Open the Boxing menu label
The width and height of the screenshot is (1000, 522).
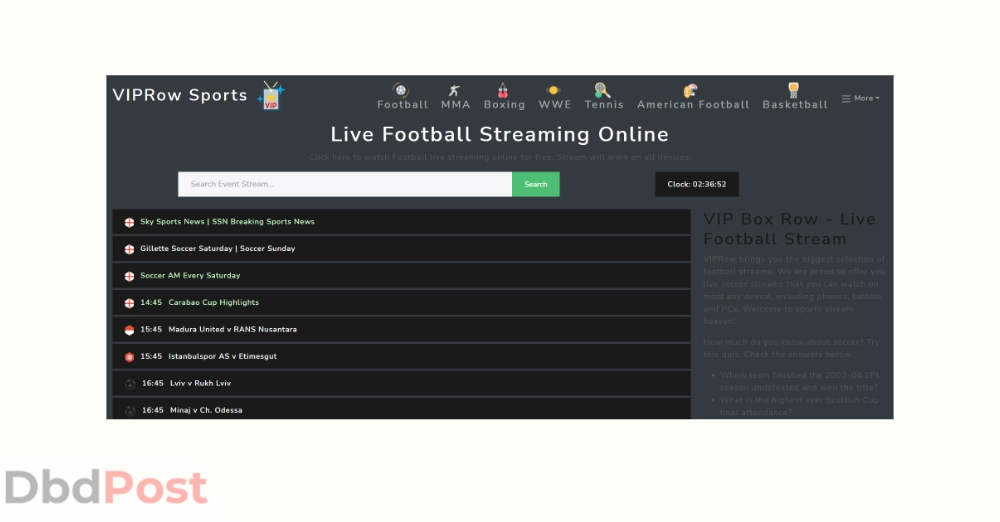click(x=504, y=105)
